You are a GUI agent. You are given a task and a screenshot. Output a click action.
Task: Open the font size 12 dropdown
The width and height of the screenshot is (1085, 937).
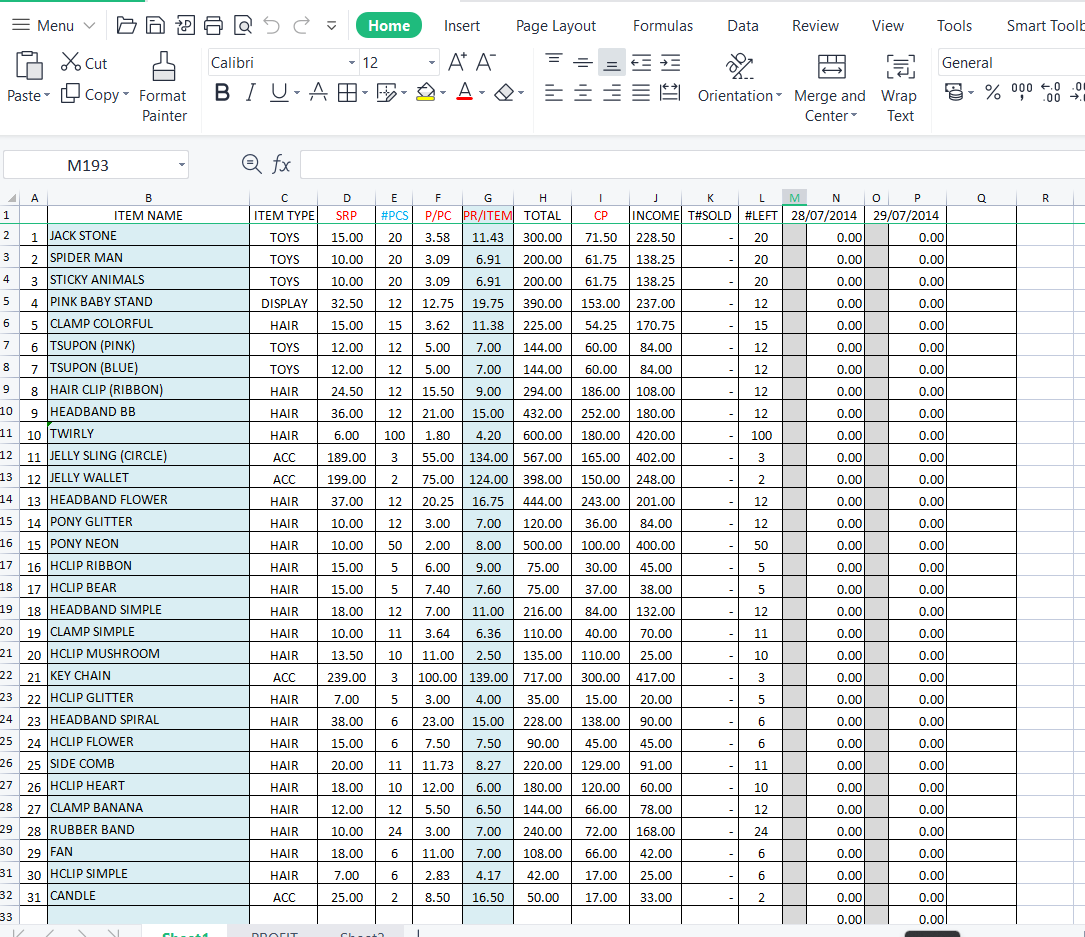pos(432,63)
